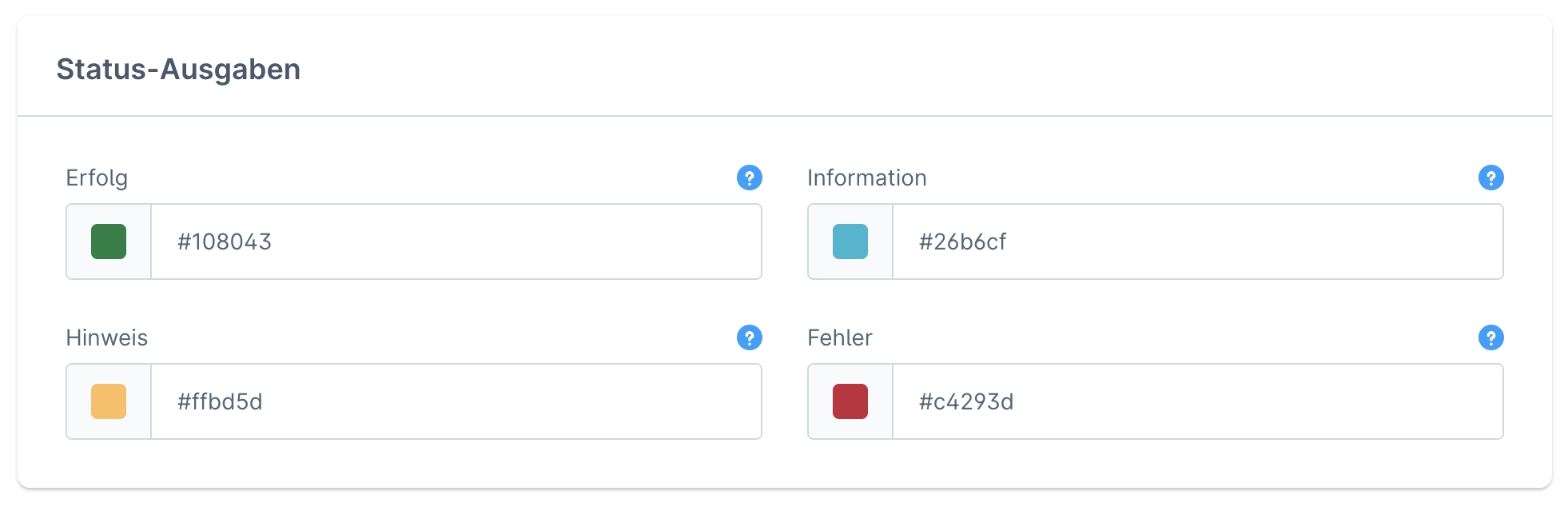Click the question mark beside Hinweis
Viewport: 1568px width, 507px height.
tap(749, 337)
